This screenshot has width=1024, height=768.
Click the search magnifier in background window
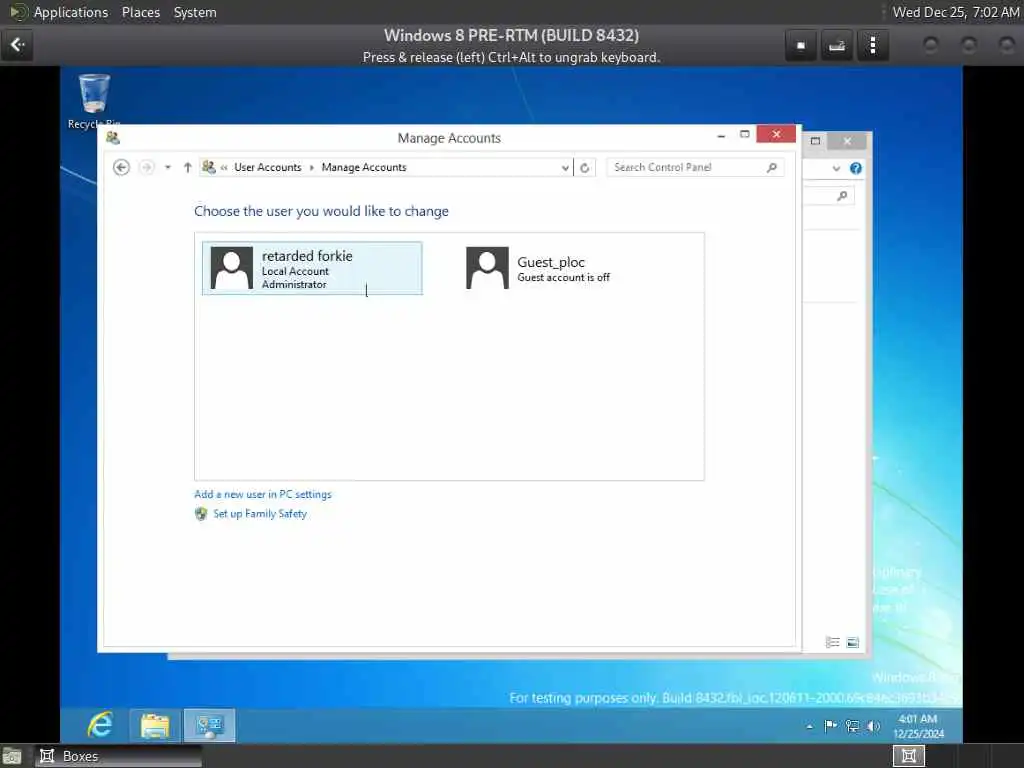(x=842, y=195)
